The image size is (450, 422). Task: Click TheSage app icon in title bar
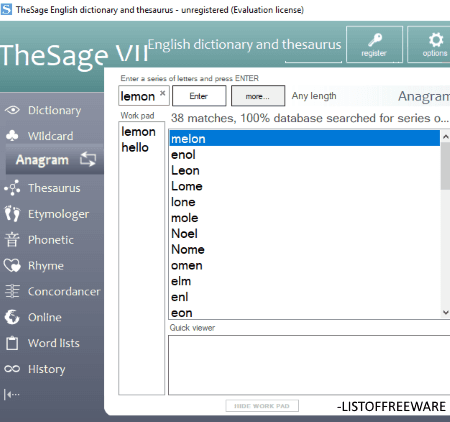tap(6, 9)
